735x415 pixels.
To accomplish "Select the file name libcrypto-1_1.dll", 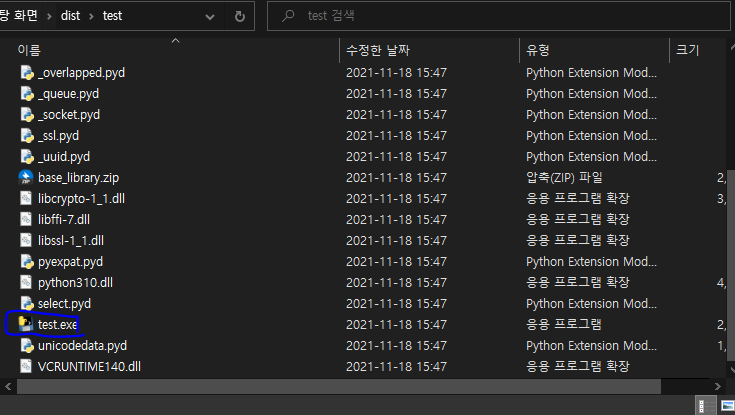I will click(x=82, y=199).
